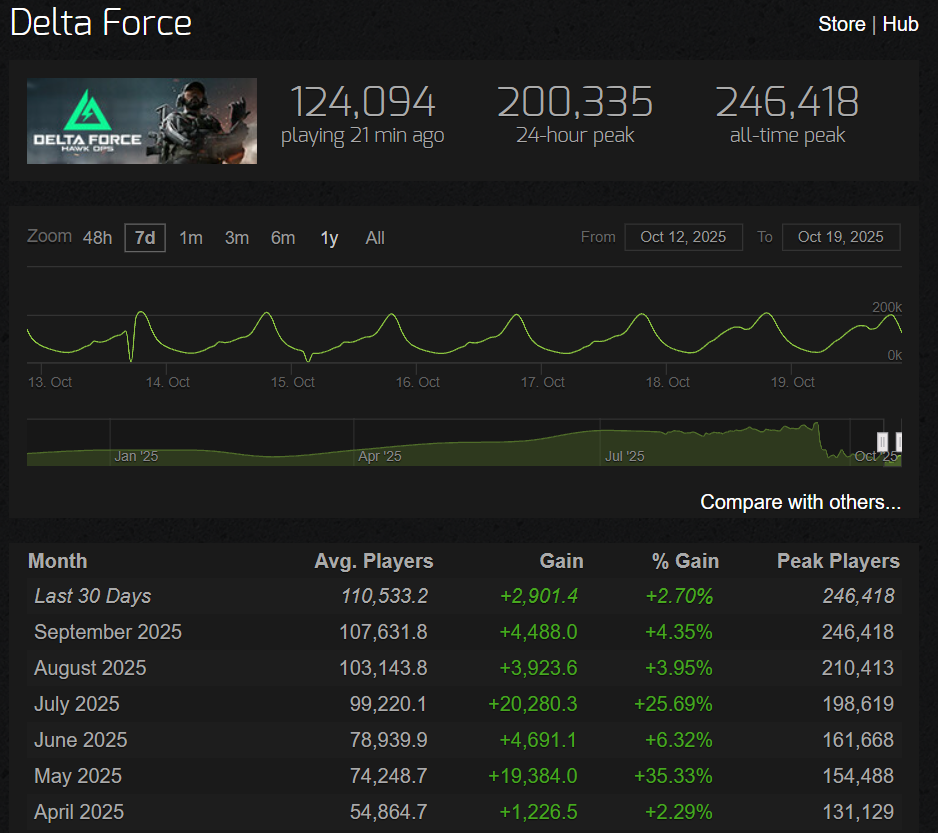938x833 pixels.
Task: Switch chart zoom to 1m
Action: click(191, 238)
